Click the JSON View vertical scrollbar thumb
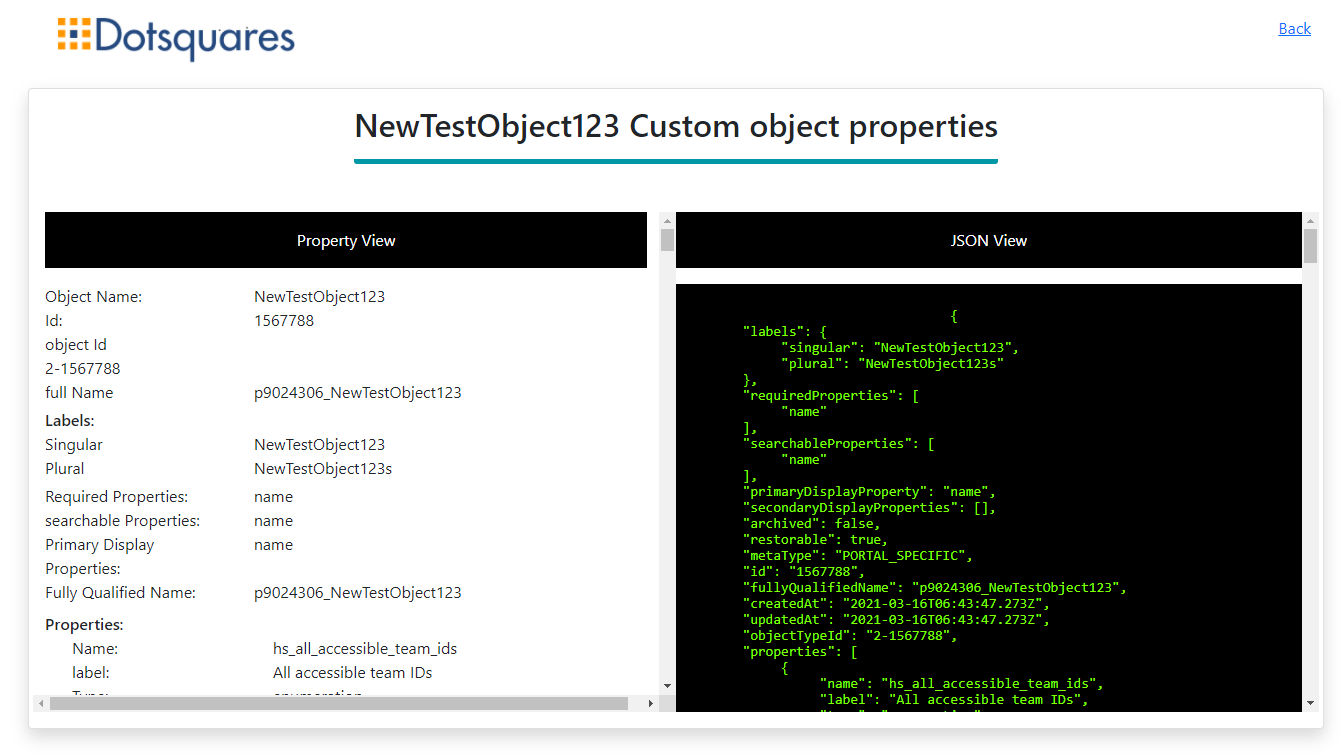The image size is (1341, 756). click(x=1310, y=246)
